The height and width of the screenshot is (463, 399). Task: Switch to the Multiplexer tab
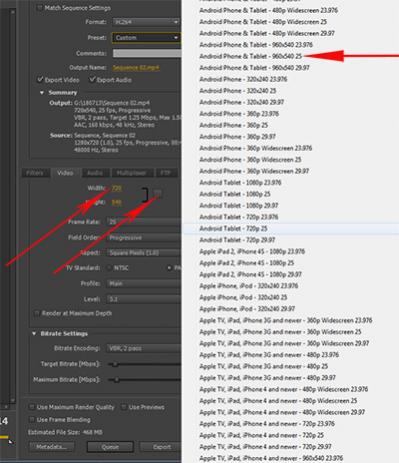tap(131, 173)
